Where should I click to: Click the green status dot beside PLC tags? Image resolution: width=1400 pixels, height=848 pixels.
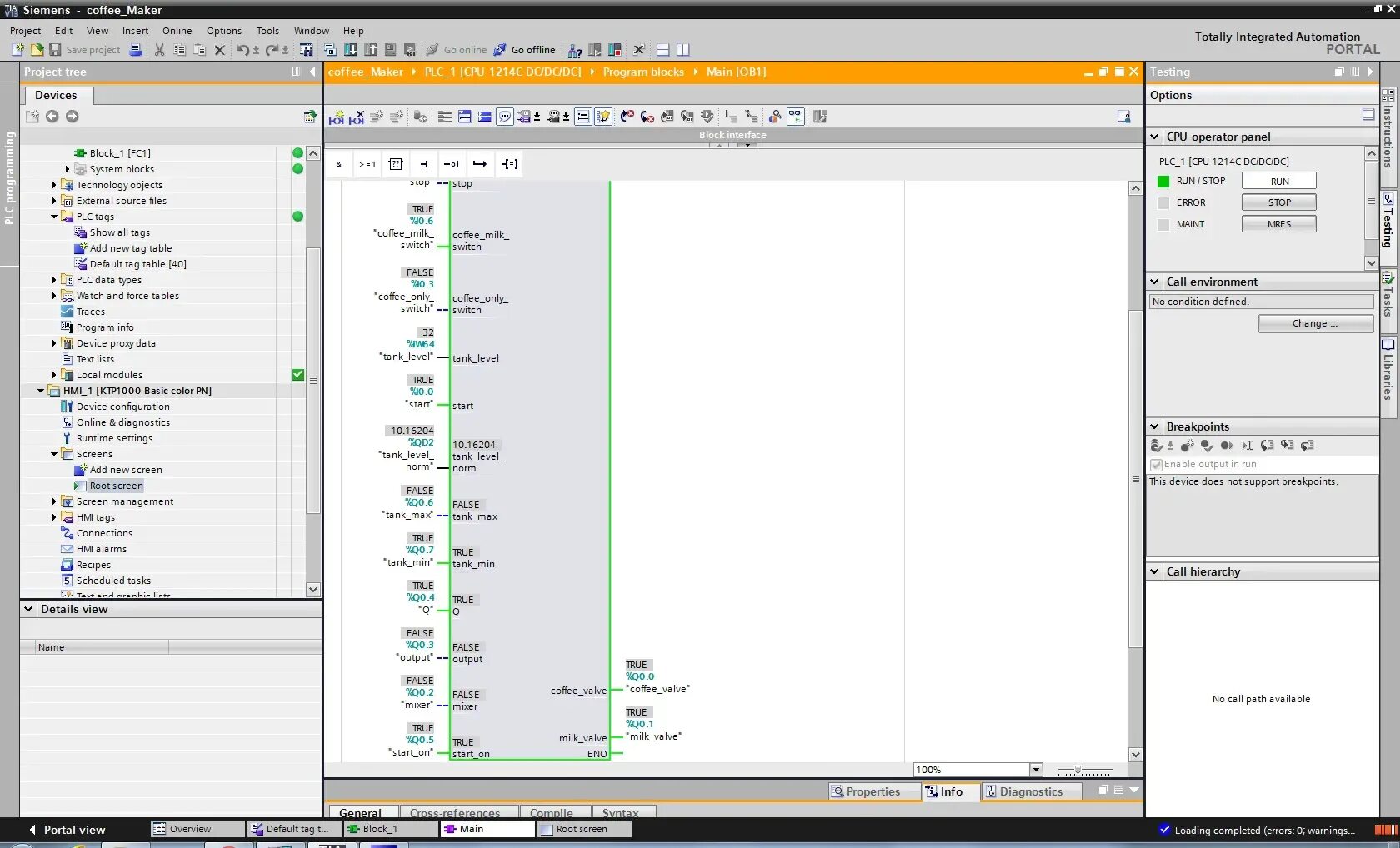(x=297, y=217)
